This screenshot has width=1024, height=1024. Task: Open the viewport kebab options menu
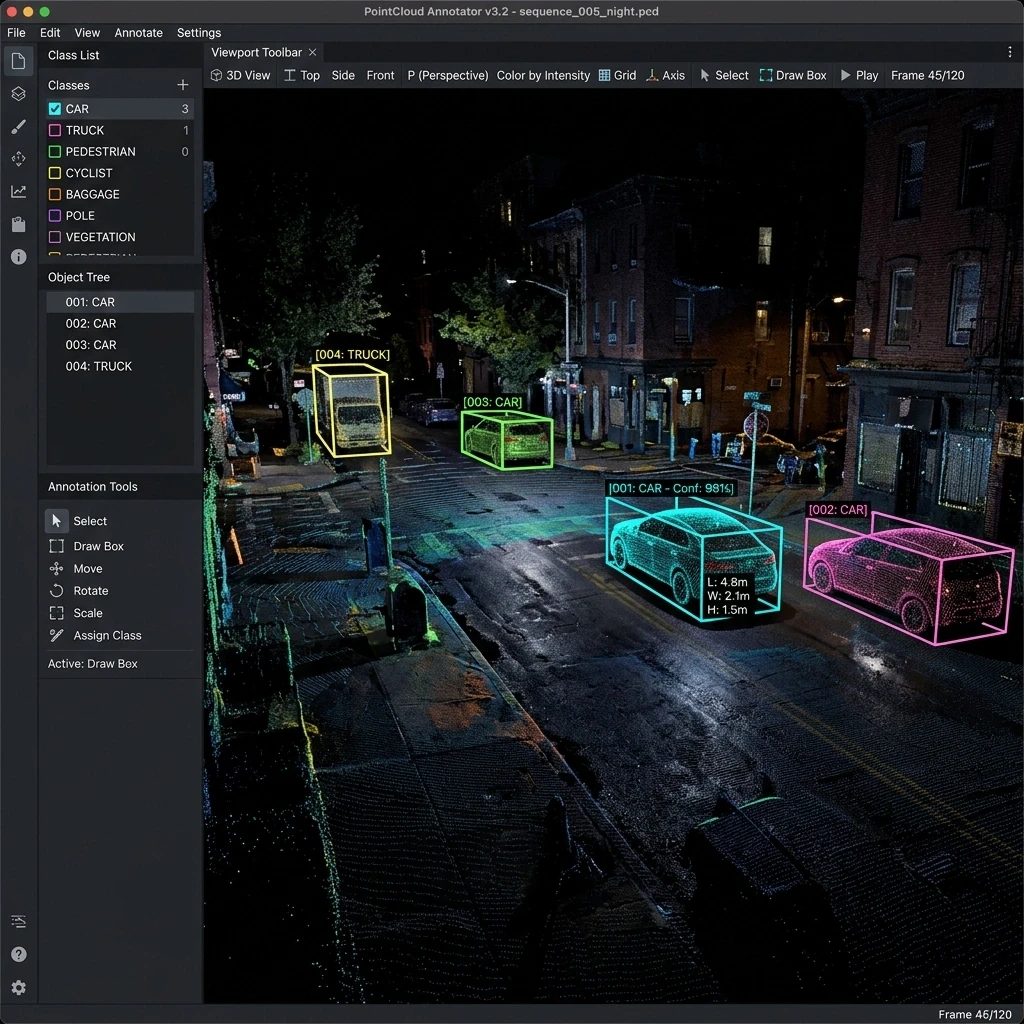(1010, 52)
